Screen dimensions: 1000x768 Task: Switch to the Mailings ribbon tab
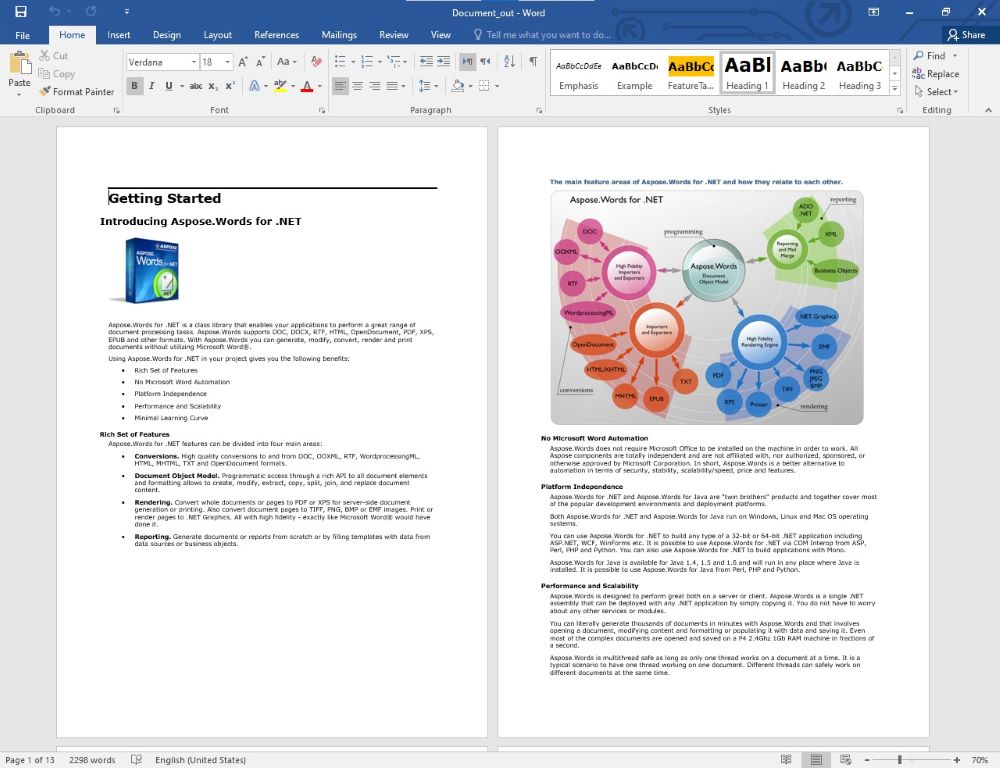[x=339, y=34]
